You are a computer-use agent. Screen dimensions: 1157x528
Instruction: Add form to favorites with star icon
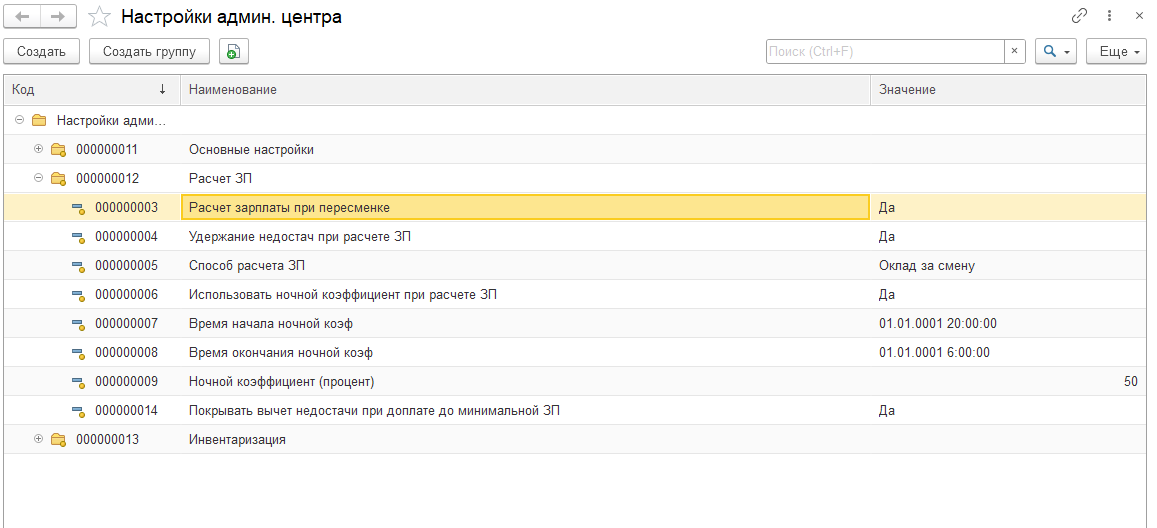point(99,17)
